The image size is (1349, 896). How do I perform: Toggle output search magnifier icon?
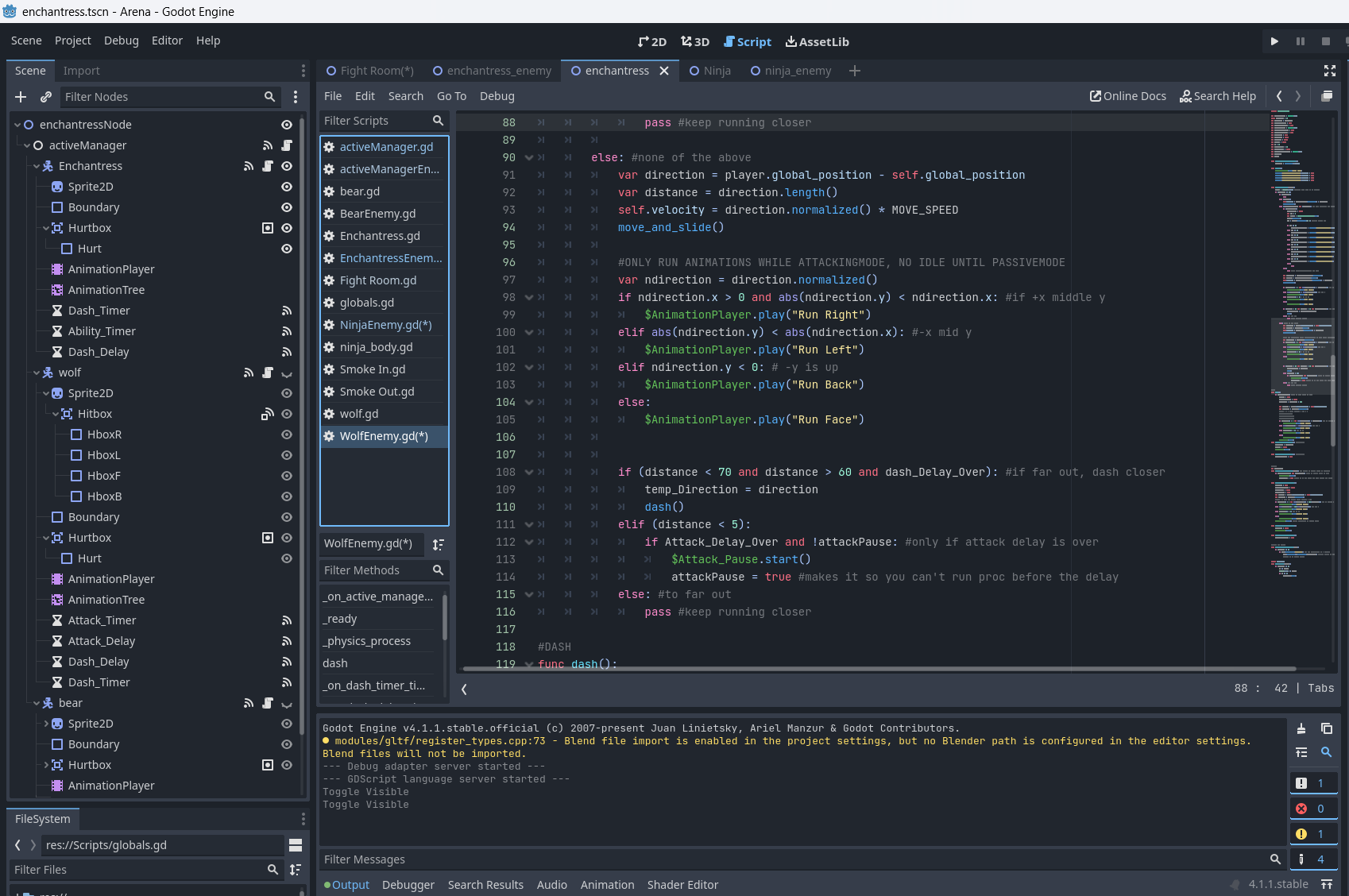tap(1327, 752)
